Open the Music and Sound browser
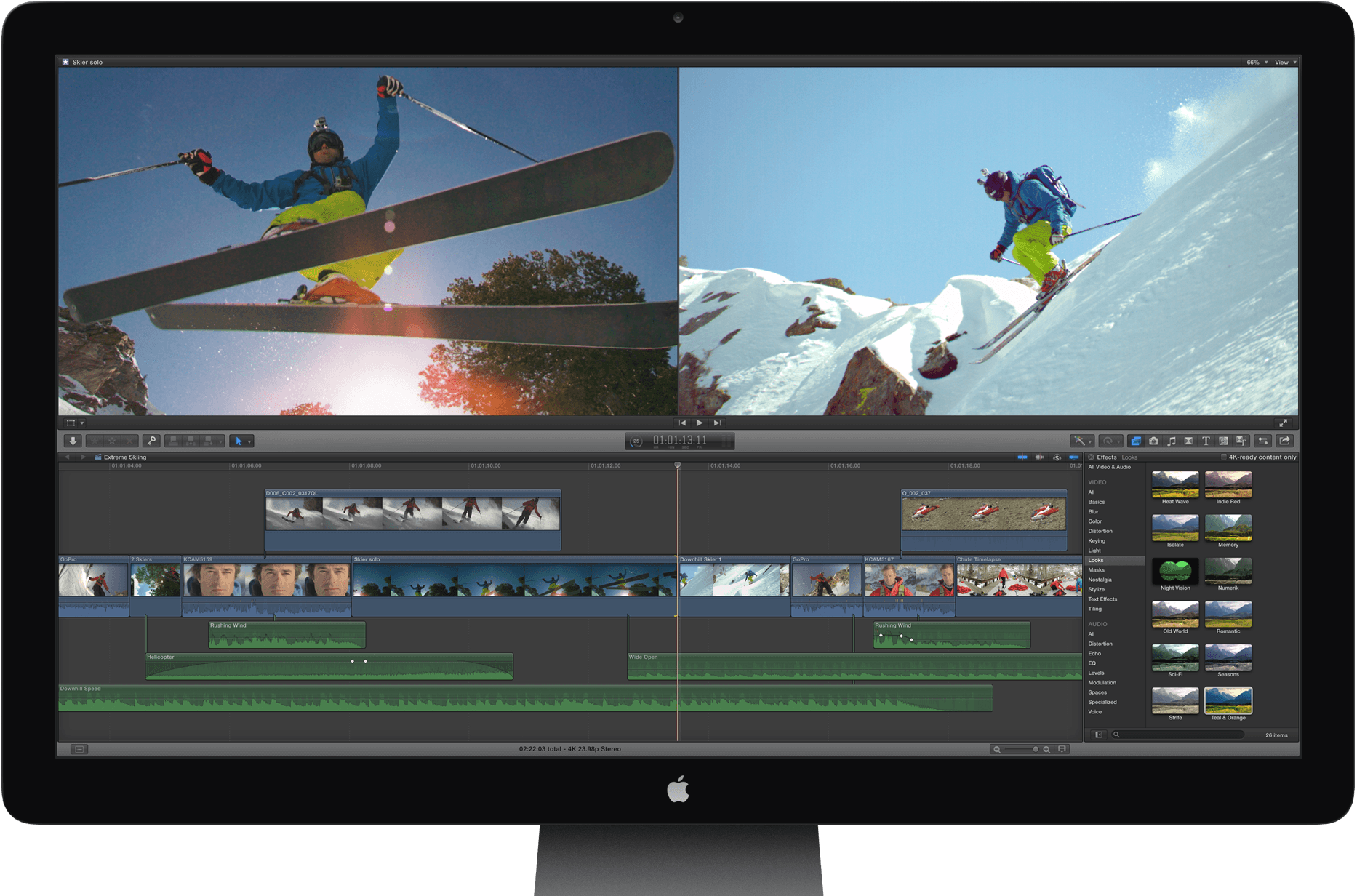Image resolution: width=1357 pixels, height=896 pixels. 1172,441
